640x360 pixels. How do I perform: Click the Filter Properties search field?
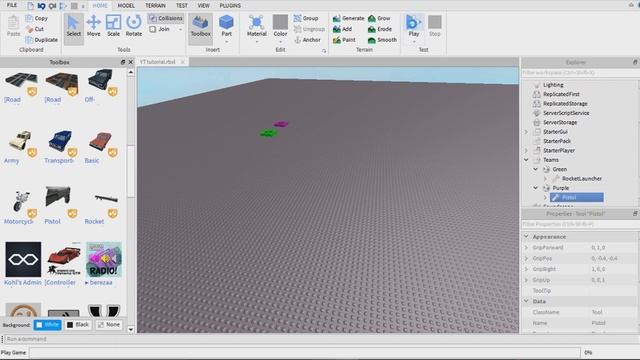click(580, 224)
